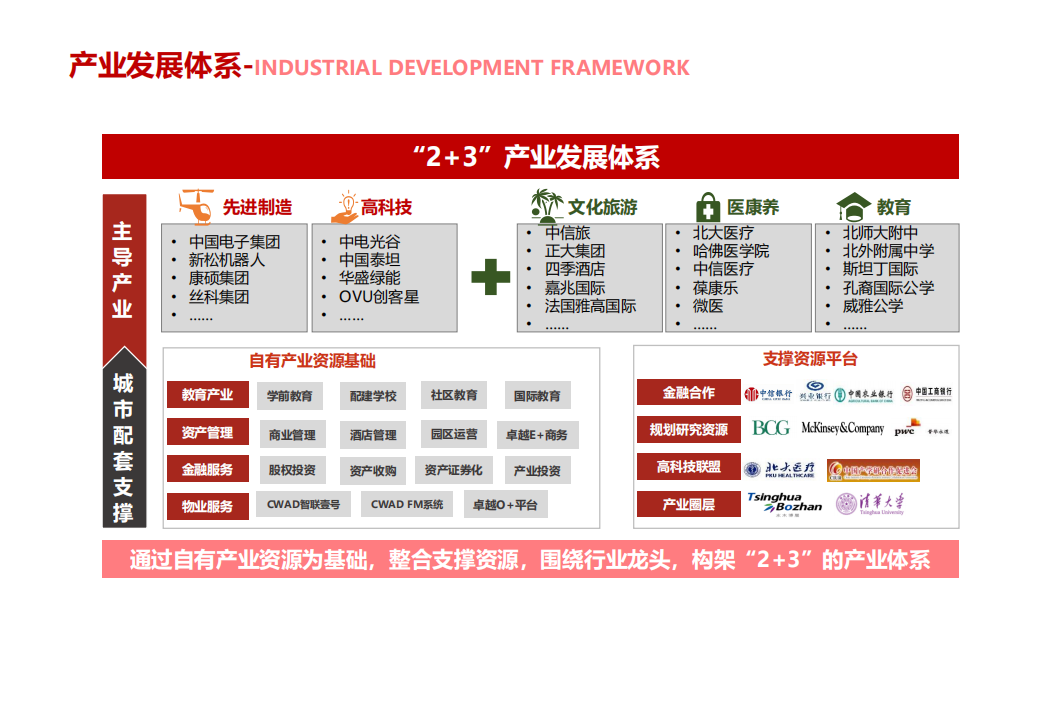1039x720 pixels.
Task: Select the 金融合作 red label
Action: [688, 392]
